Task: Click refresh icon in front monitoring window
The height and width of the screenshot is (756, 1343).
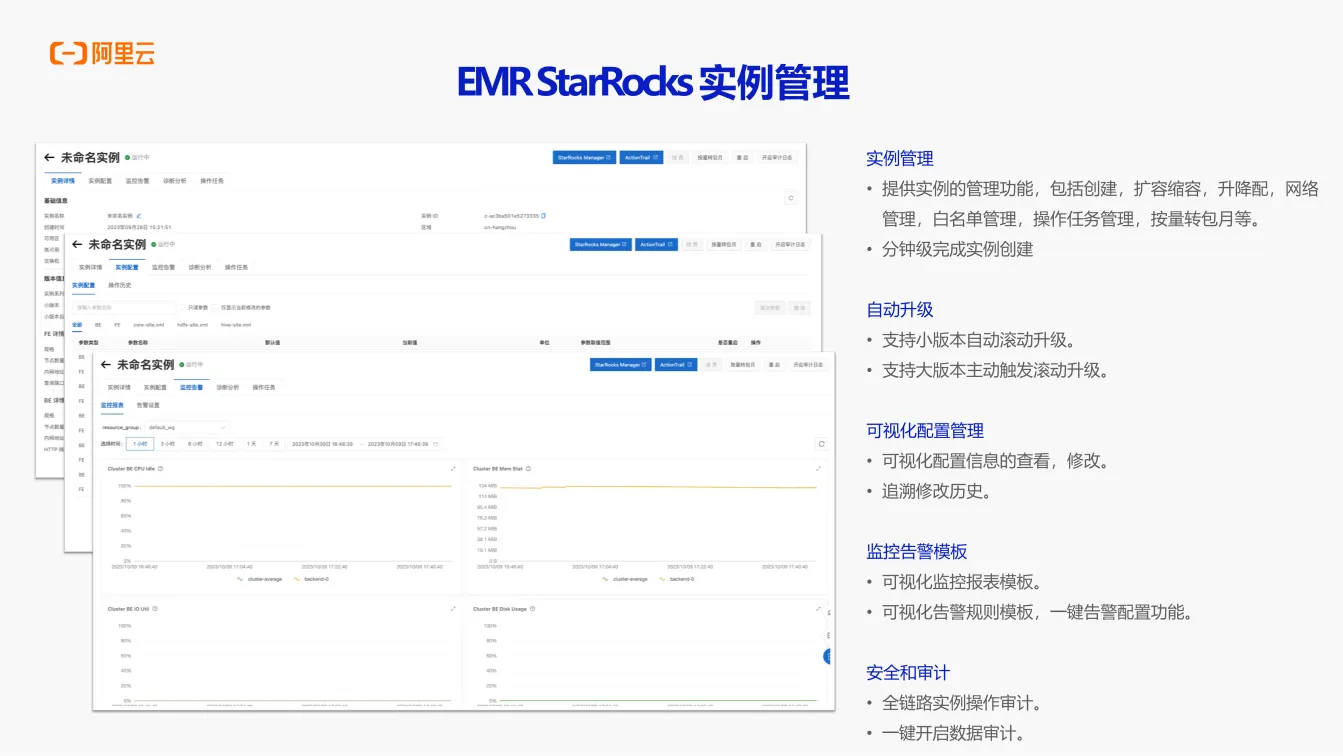Action: pos(822,444)
